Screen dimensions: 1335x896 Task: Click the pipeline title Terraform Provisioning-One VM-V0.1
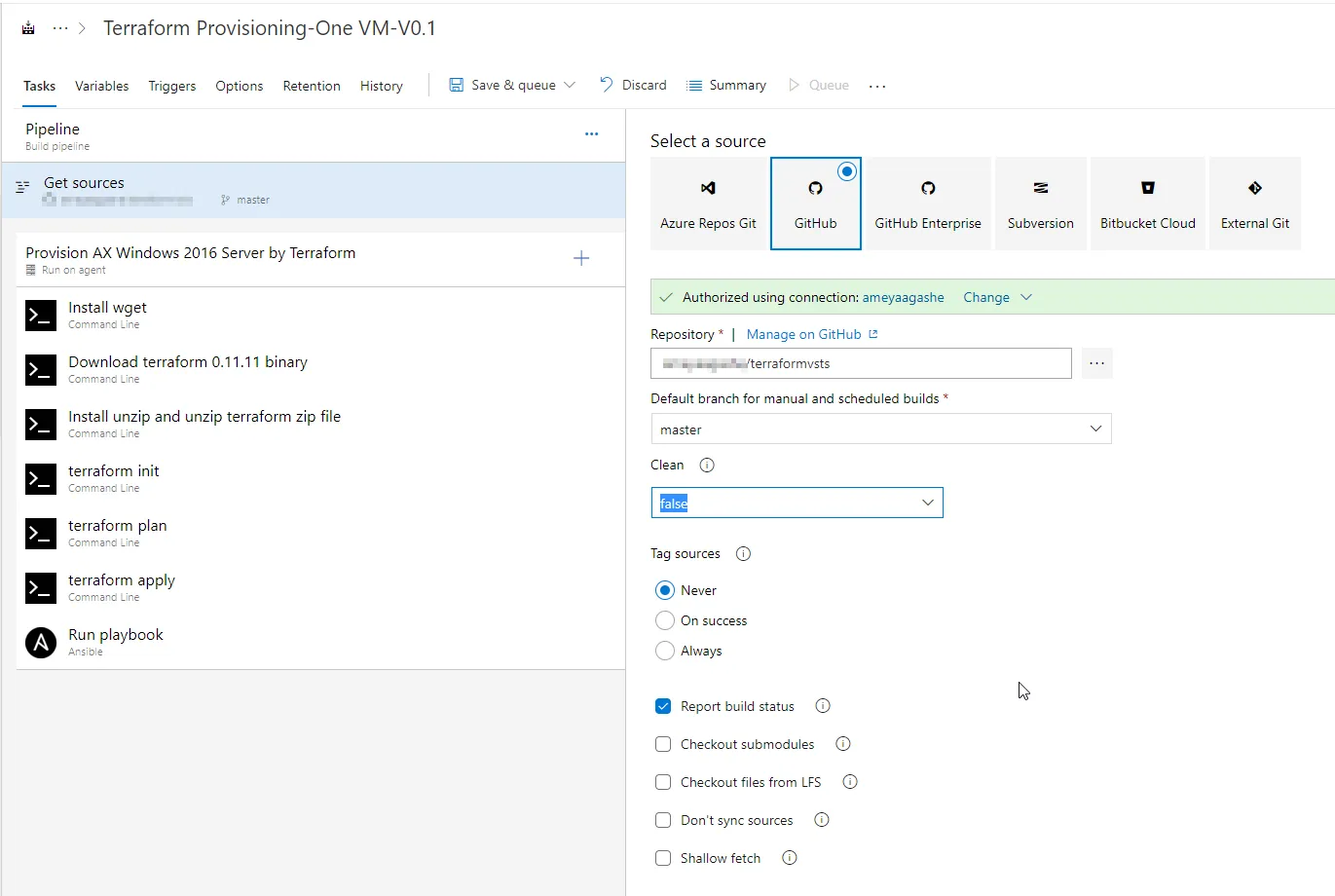coord(270,28)
